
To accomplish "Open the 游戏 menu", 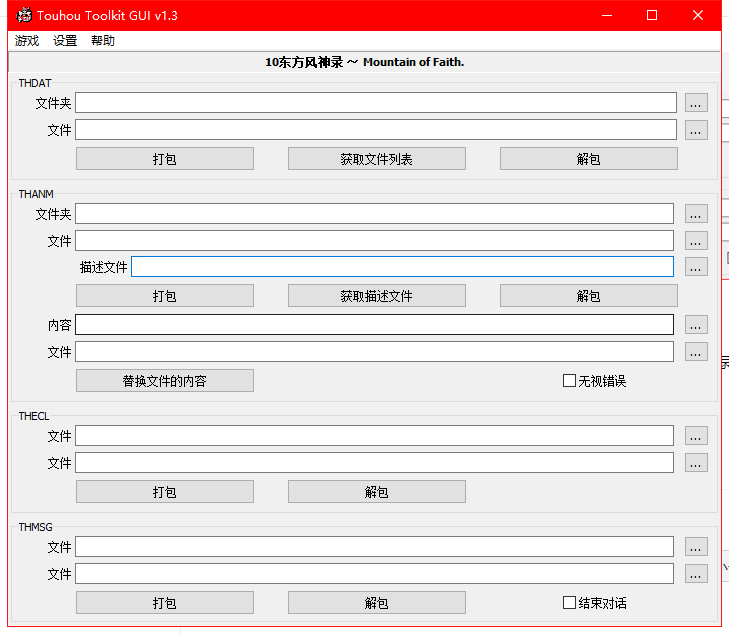I will coord(27,41).
